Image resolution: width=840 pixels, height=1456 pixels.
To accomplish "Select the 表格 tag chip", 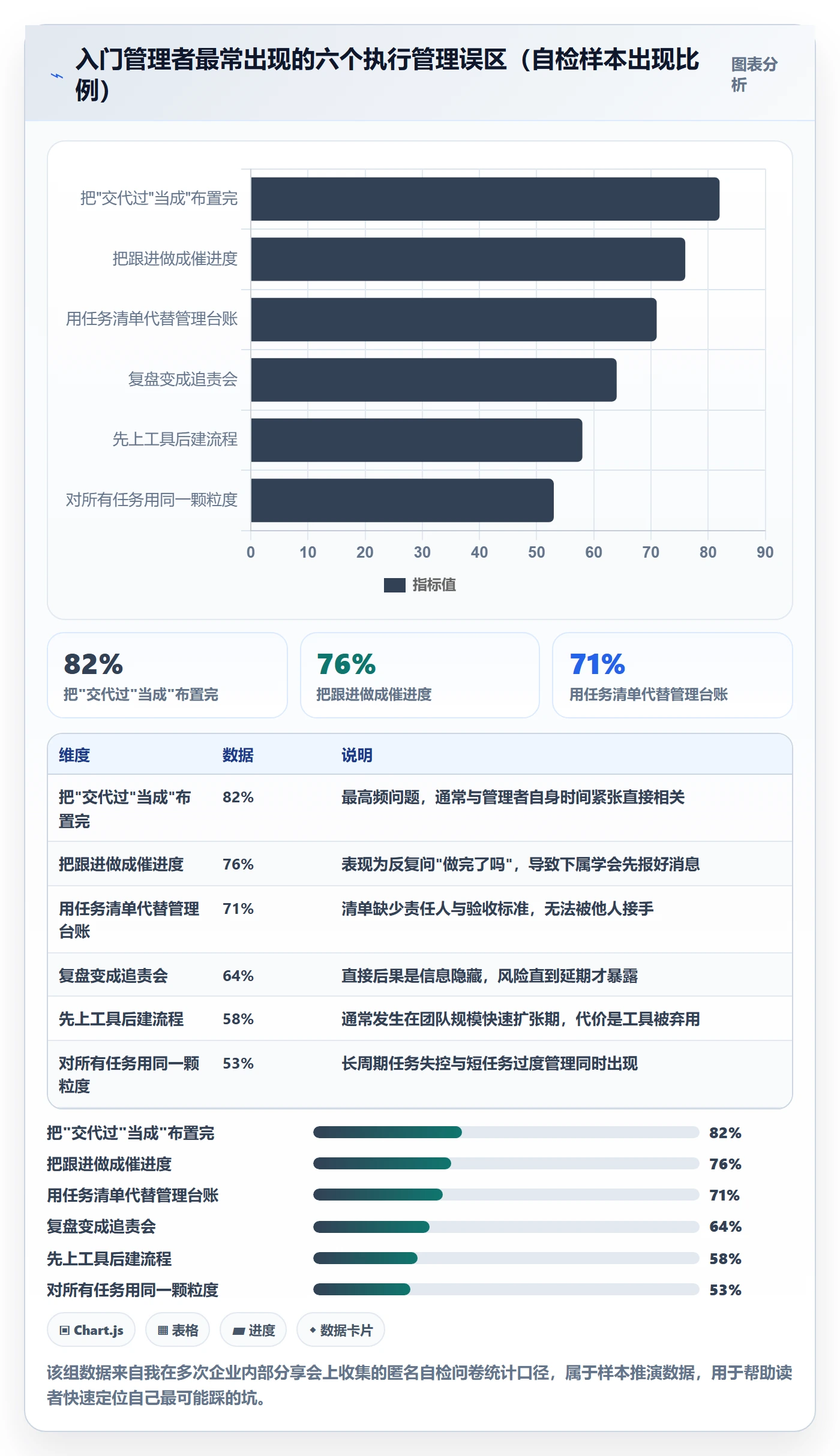I will (x=178, y=1330).
